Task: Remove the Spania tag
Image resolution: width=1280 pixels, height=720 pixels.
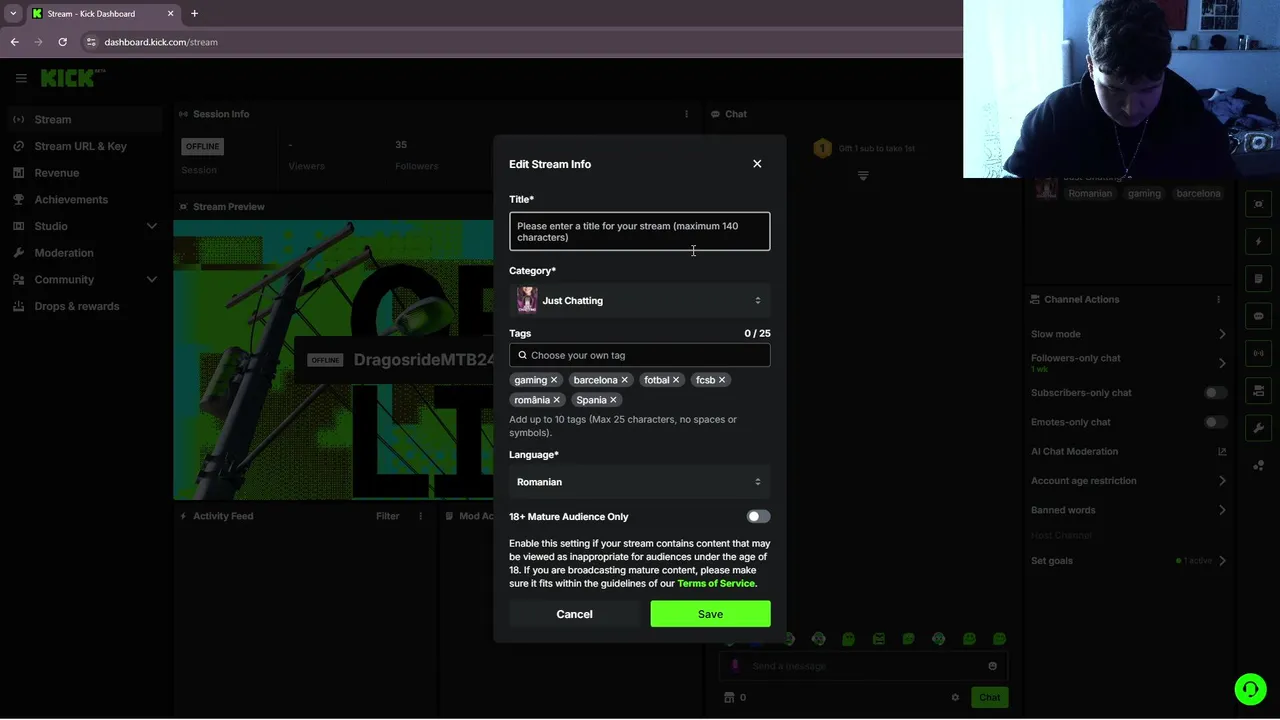Action: [x=614, y=400]
